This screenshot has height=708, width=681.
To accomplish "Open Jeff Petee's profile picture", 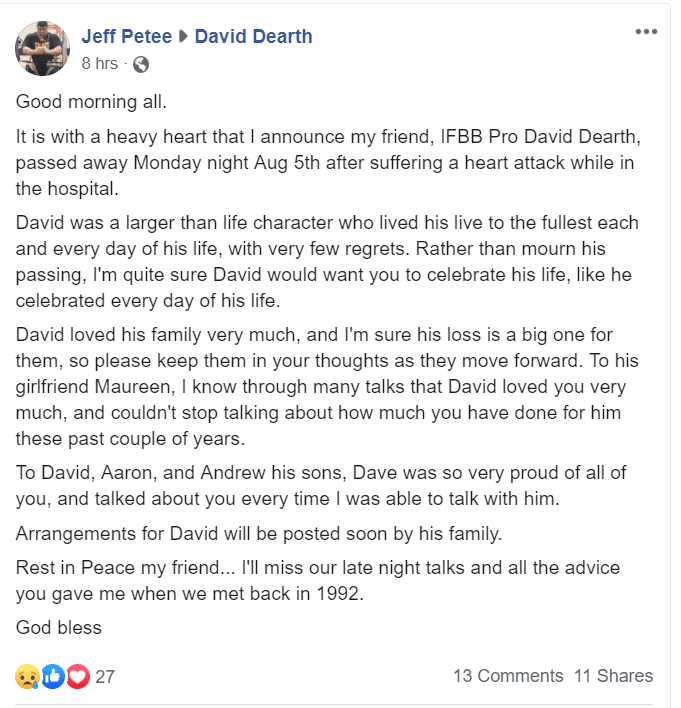I will click(41, 48).
